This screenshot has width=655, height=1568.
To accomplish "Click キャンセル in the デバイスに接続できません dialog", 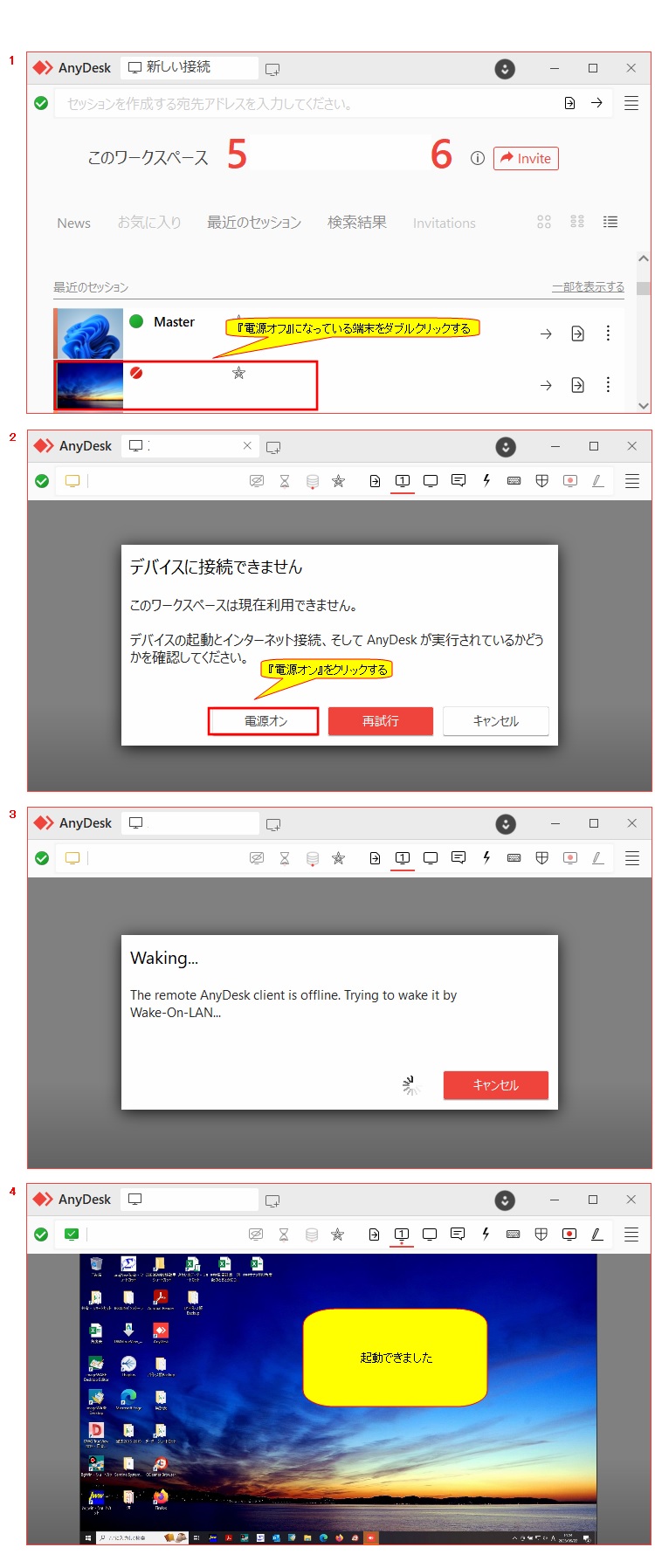I will pyautogui.click(x=496, y=721).
